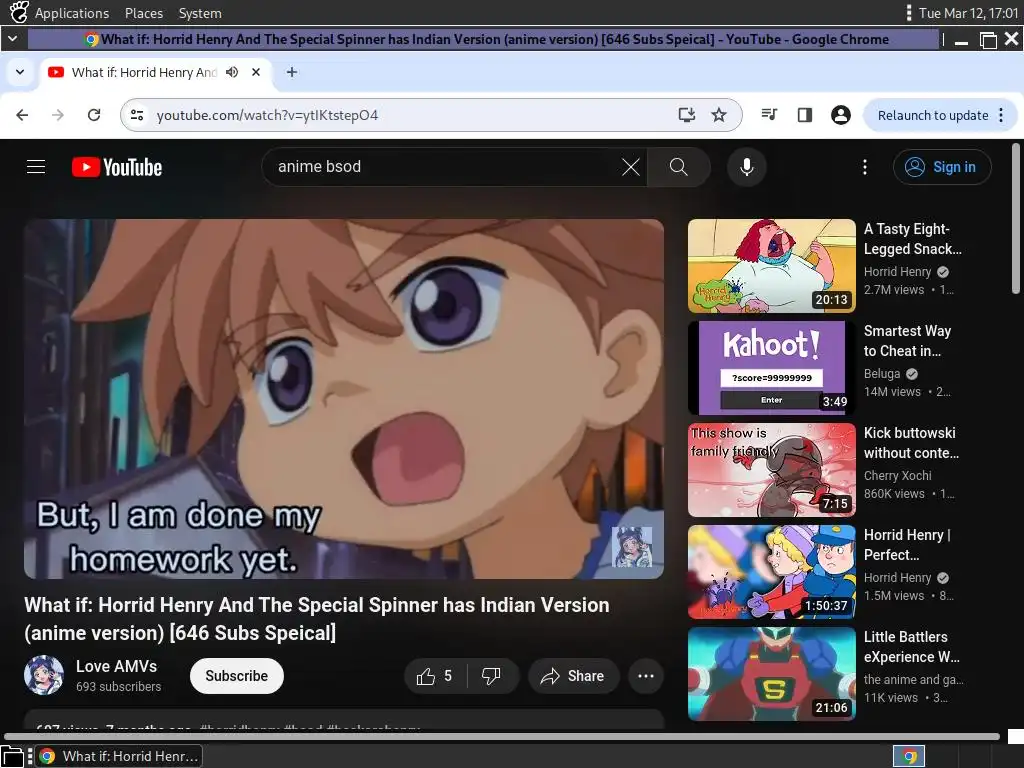View site information icon in address bar
Viewport: 1024px width, 768px height.
[x=137, y=115]
